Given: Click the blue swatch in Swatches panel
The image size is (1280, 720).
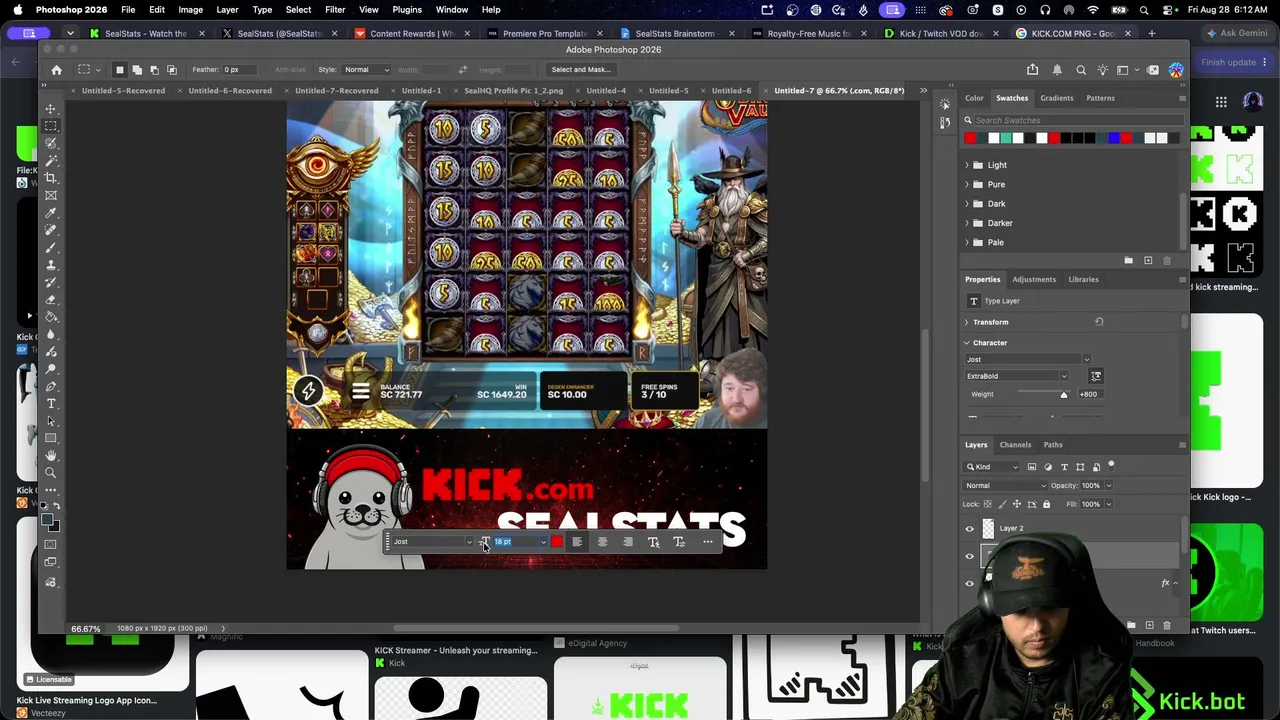Looking at the screenshot, I should (x=1113, y=138).
